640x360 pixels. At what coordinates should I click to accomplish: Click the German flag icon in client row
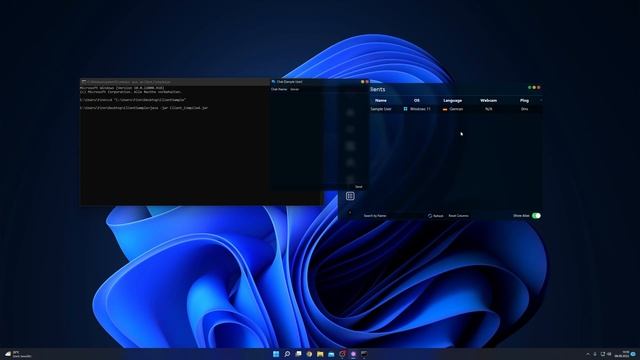(445, 109)
